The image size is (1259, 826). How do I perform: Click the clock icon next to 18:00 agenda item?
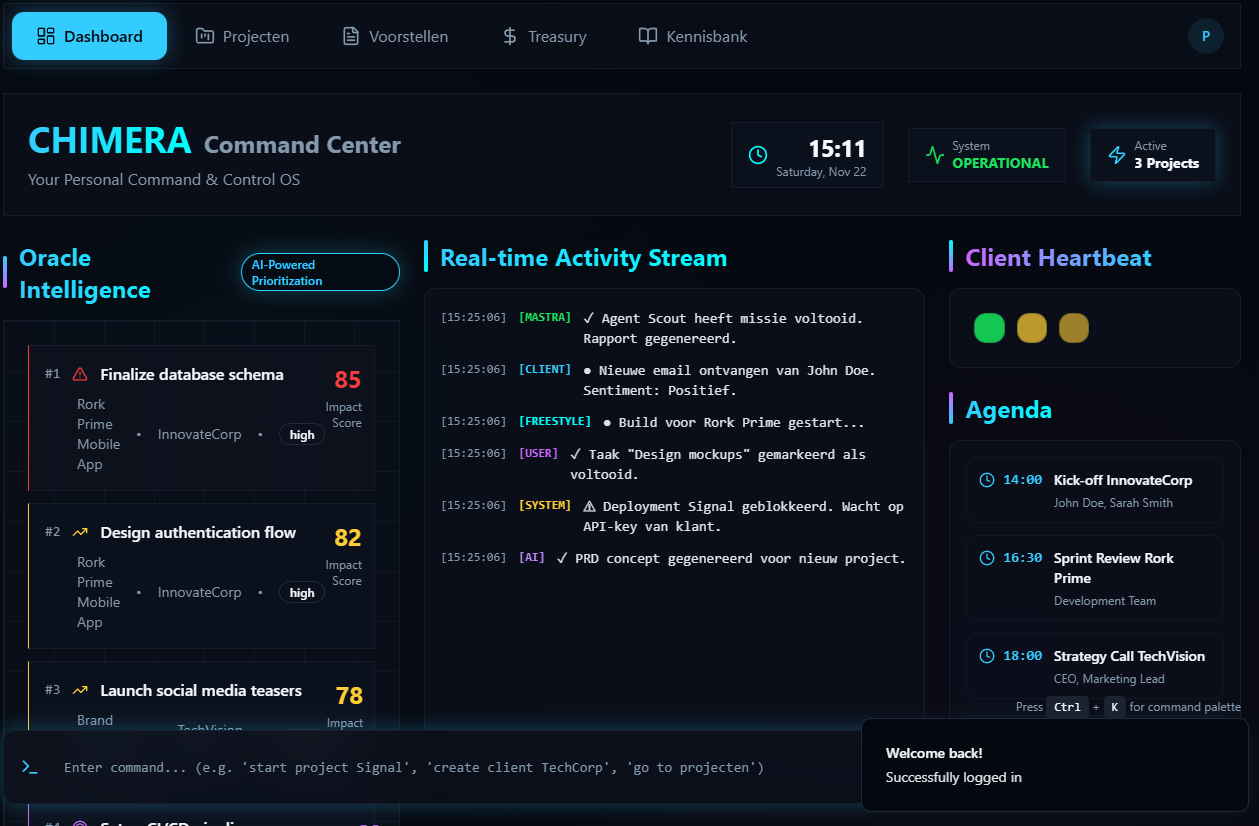point(987,656)
